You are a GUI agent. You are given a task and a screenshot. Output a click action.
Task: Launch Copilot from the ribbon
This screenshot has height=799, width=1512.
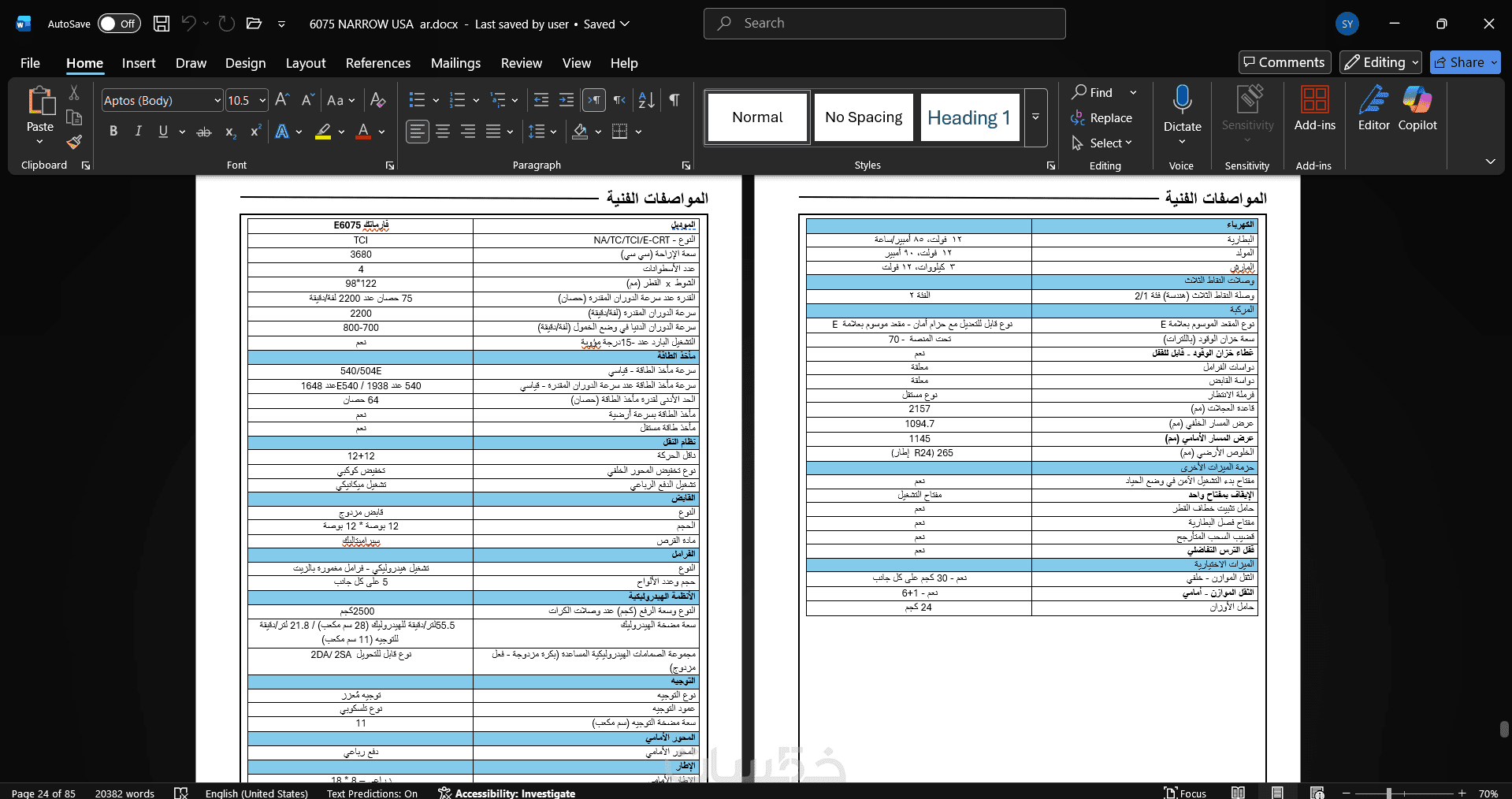tap(1417, 108)
